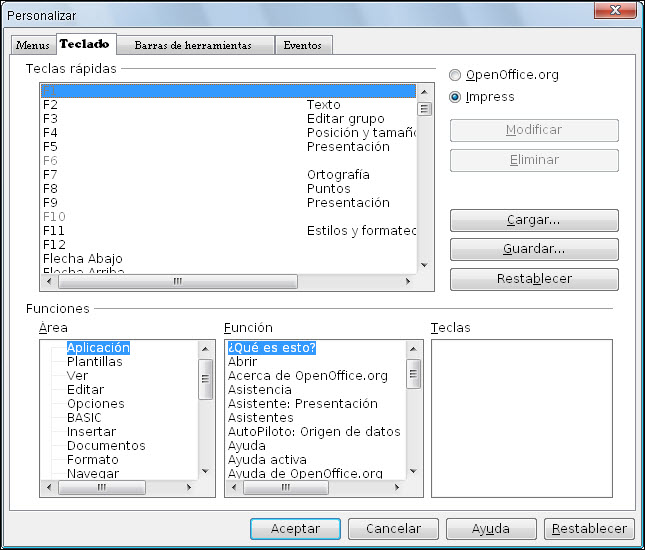Select Formato in the Área list
This screenshot has height=550, width=645.
coord(93,460)
